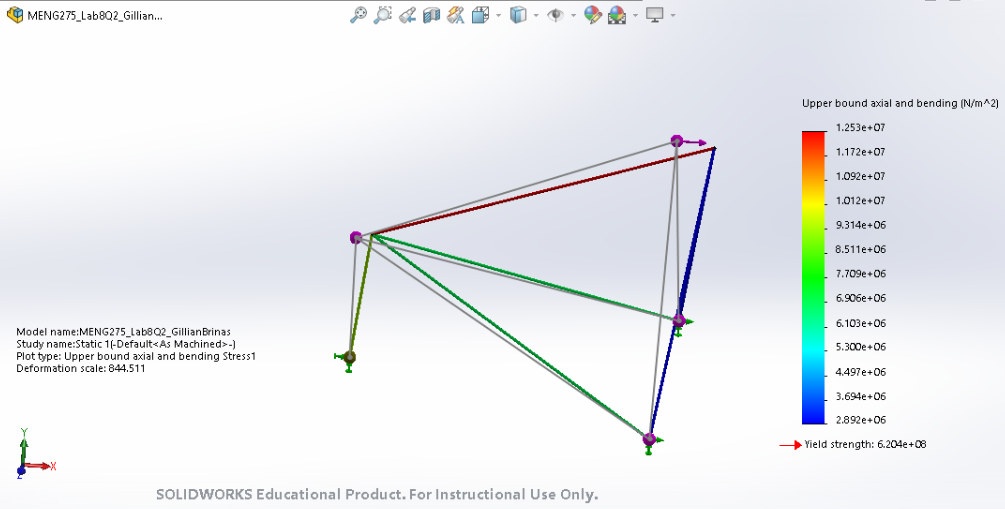Click legend value 1.012e+07

pyautogui.click(x=861, y=201)
